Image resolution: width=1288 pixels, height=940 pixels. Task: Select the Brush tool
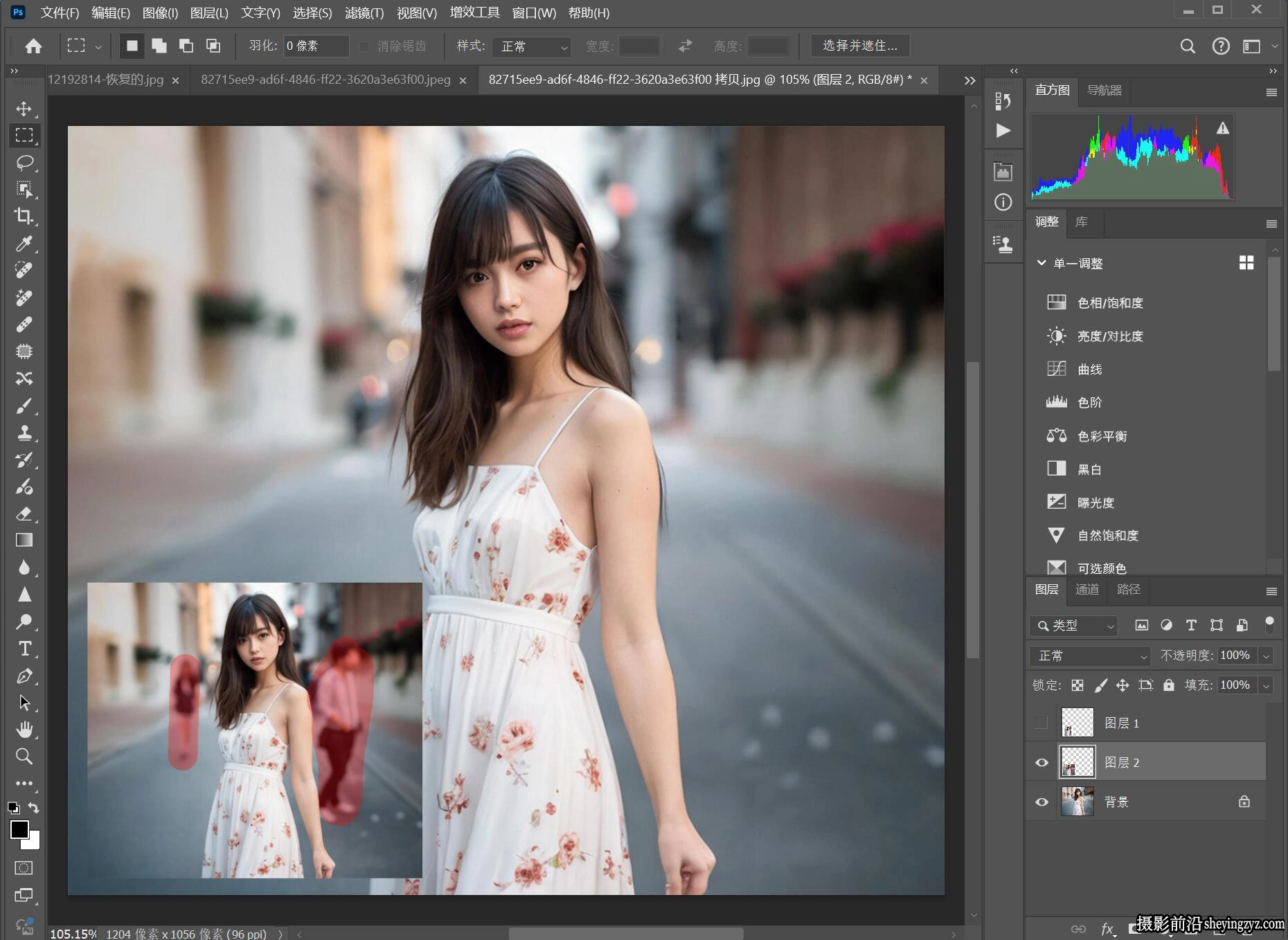(24, 406)
